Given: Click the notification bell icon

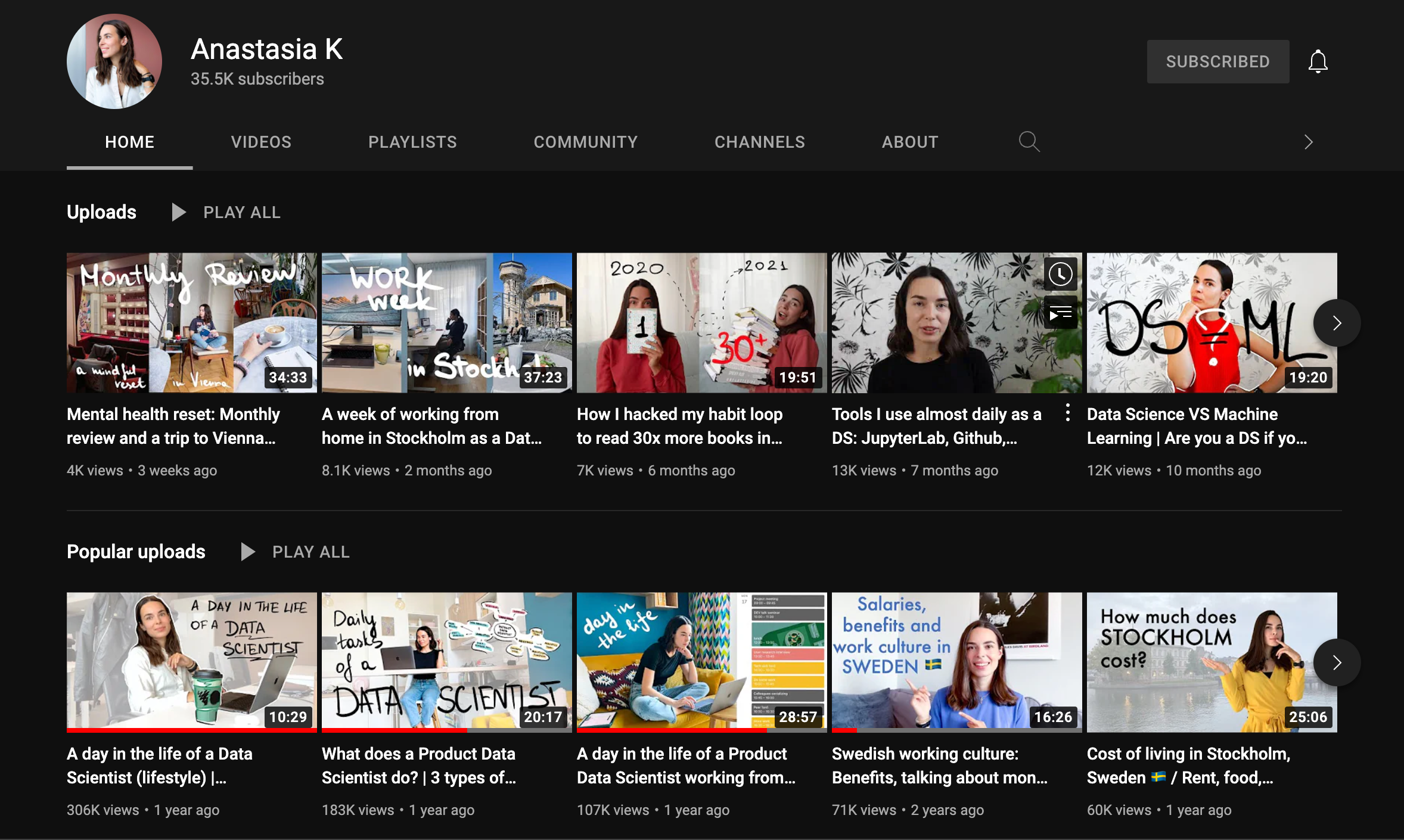Looking at the screenshot, I should click(1318, 61).
